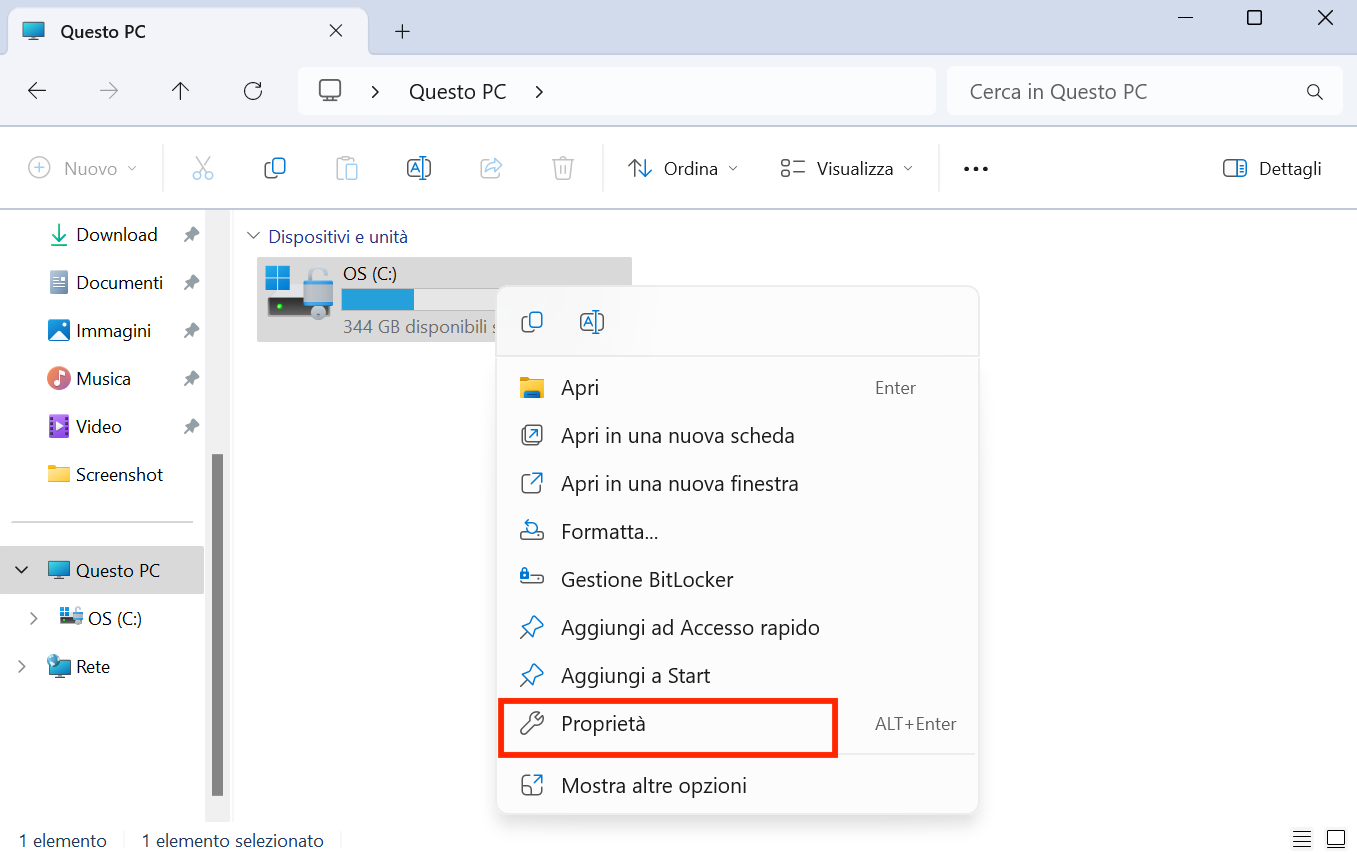Click the search magnifier icon
Image resolution: width=1357 pixels, height=854 pixels.
pos(1315,92)
